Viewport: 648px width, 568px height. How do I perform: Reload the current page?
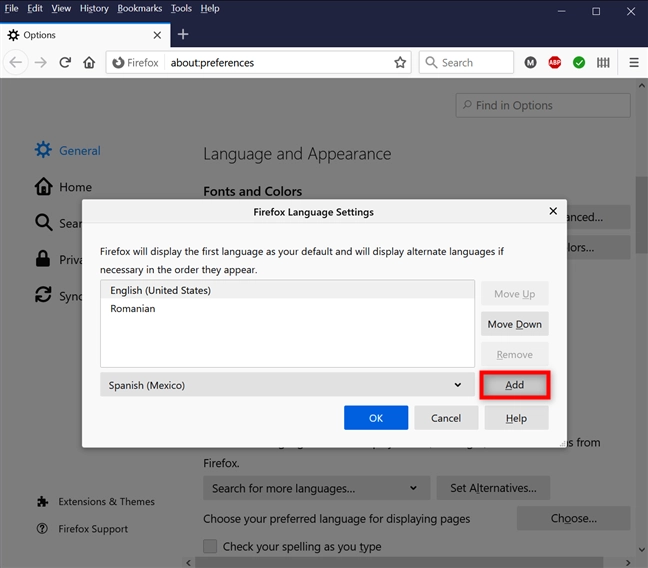[x=65, y=62]
